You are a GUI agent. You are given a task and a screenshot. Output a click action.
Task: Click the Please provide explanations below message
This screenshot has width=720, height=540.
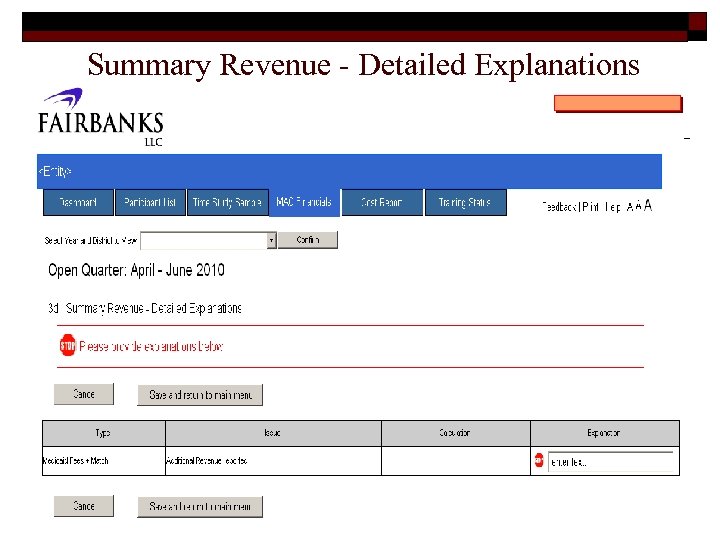(151, 346)
